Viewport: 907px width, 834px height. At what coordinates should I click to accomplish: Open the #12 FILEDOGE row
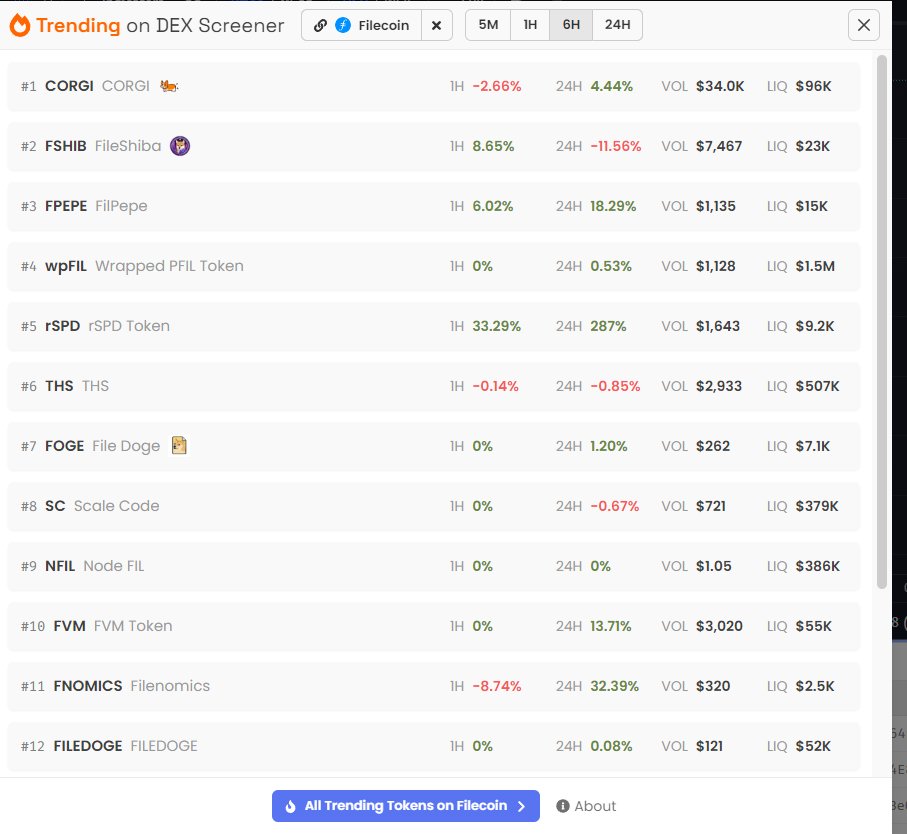coord(433,746)
